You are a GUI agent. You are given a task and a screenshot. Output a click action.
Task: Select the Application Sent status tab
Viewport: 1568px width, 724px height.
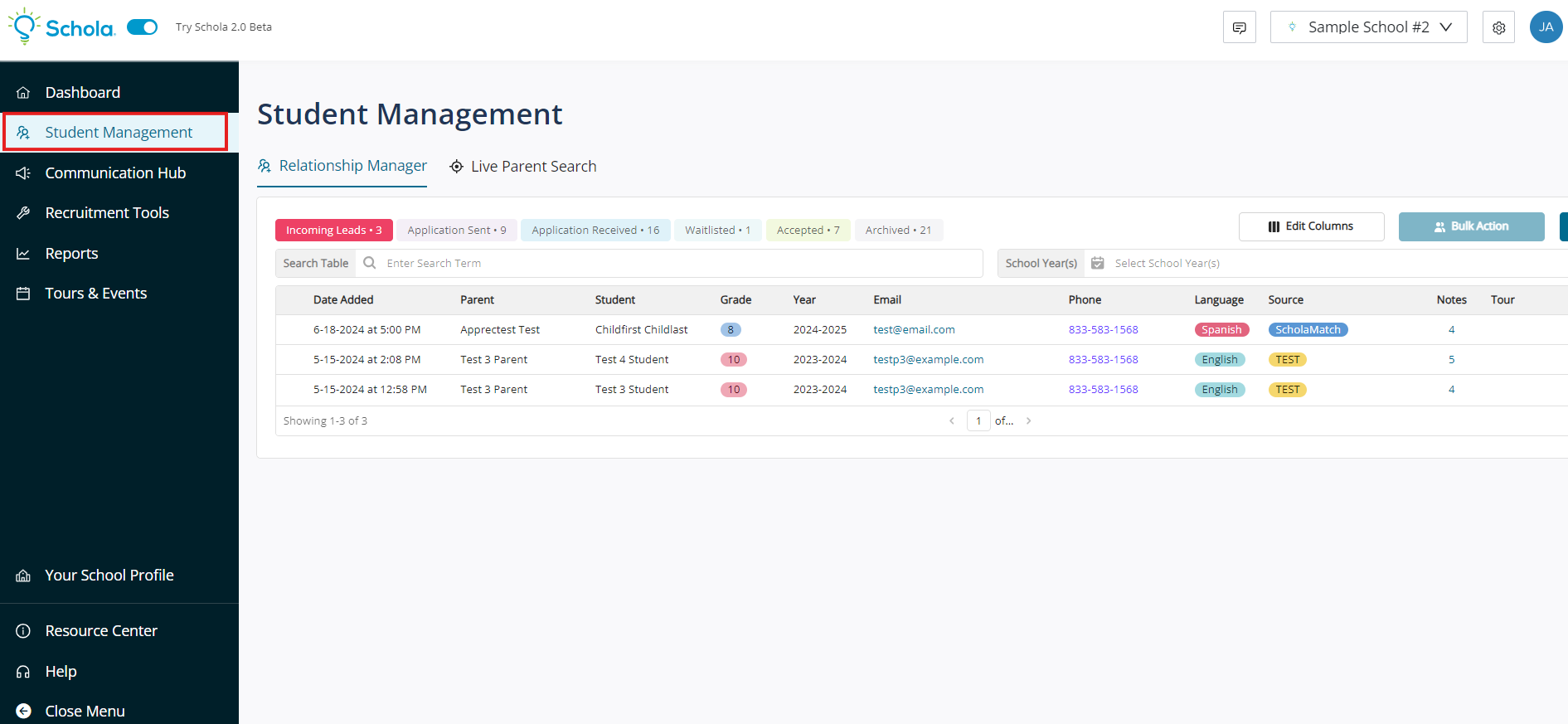tap(457, 230)
